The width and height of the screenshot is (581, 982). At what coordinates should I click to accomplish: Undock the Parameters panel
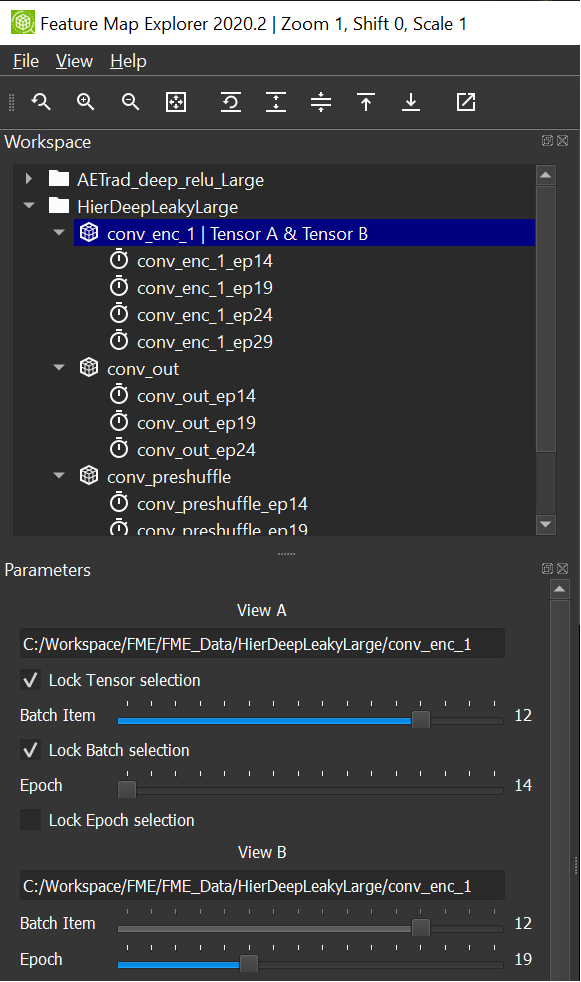pos(546,568)
